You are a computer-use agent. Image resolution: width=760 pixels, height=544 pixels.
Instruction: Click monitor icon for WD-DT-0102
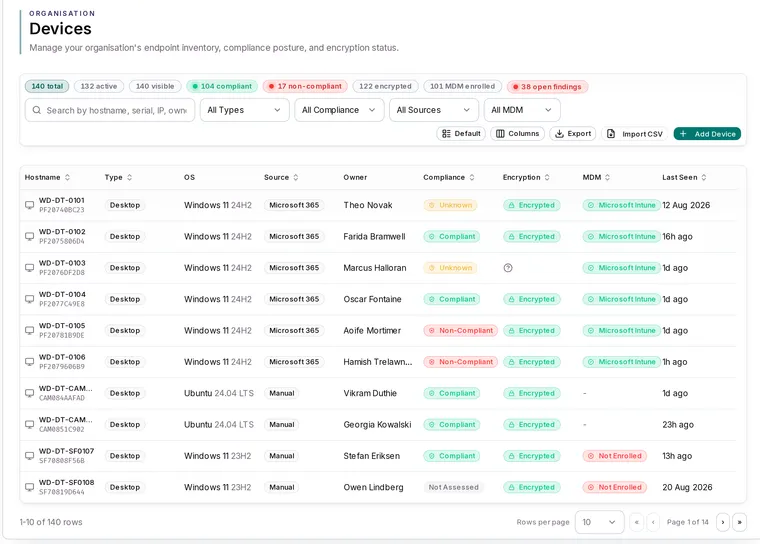[30, 237]
